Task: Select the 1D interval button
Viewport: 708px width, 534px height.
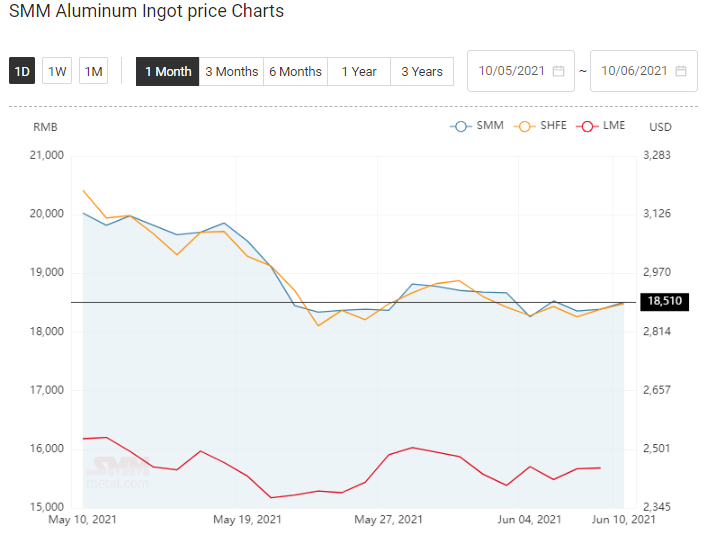Action: click(x=22, y=71)
